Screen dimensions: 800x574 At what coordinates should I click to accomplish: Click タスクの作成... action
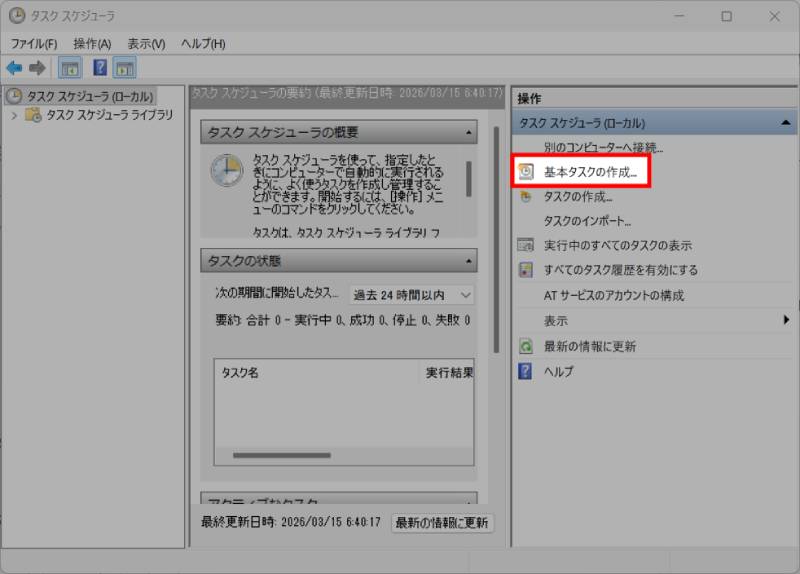click(578, 196)
